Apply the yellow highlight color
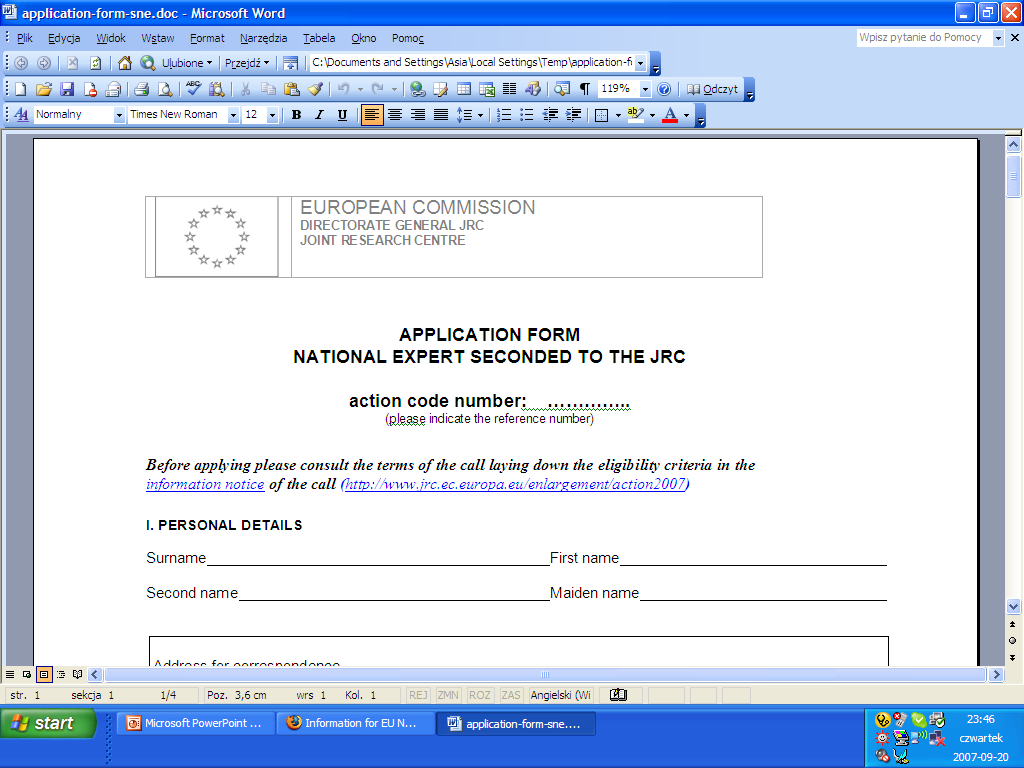This screenshot has height=768, width=1024. coord(635,115)
